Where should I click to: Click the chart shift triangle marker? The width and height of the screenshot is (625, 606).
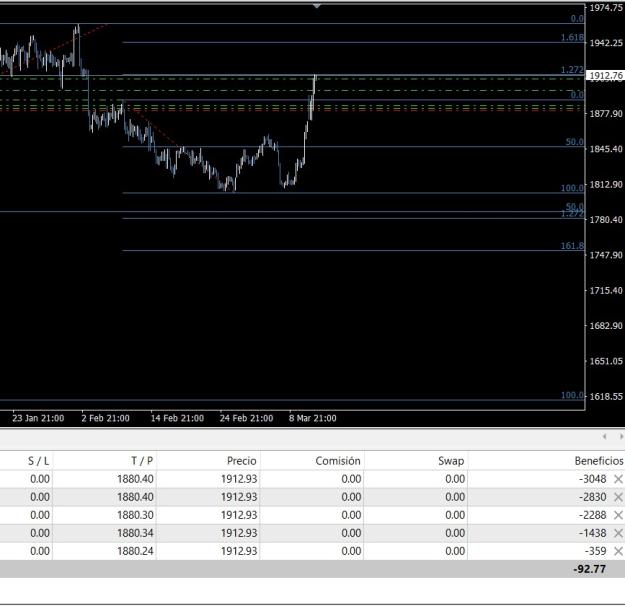(316, 6)
